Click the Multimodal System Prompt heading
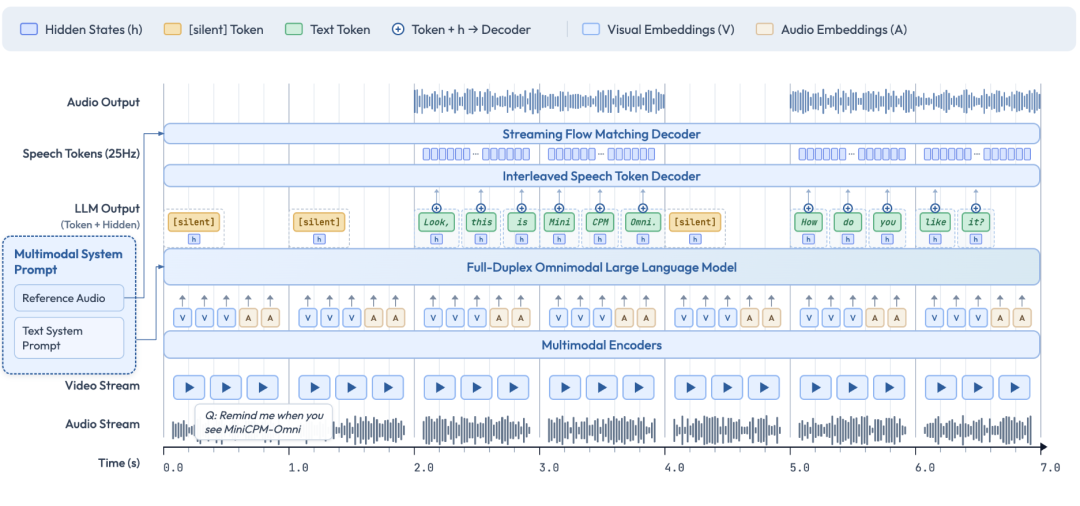 pos(68,262)
